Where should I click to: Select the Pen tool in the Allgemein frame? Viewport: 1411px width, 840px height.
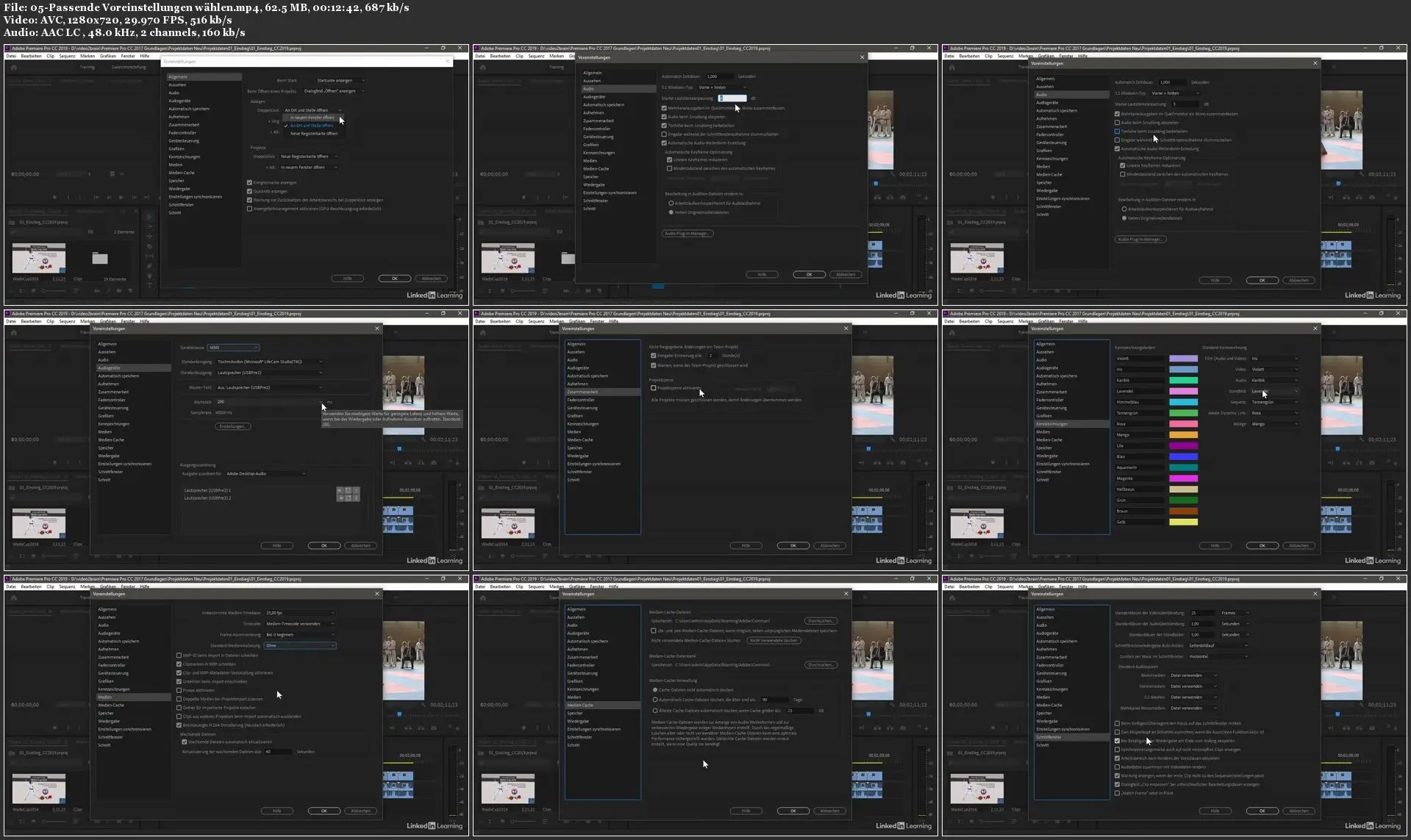pos(150,266)
